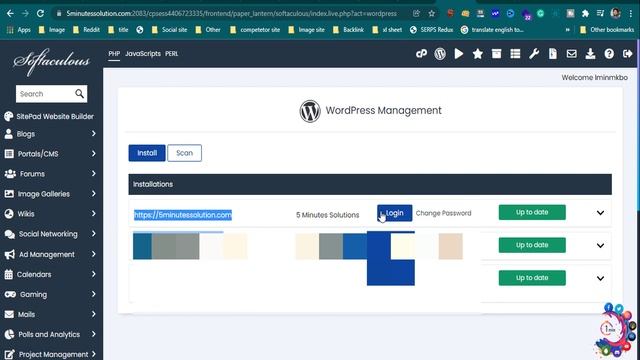Show hidden bookmarks overflow chevron
The image size is (640, 360).
[x=567, y=30]
